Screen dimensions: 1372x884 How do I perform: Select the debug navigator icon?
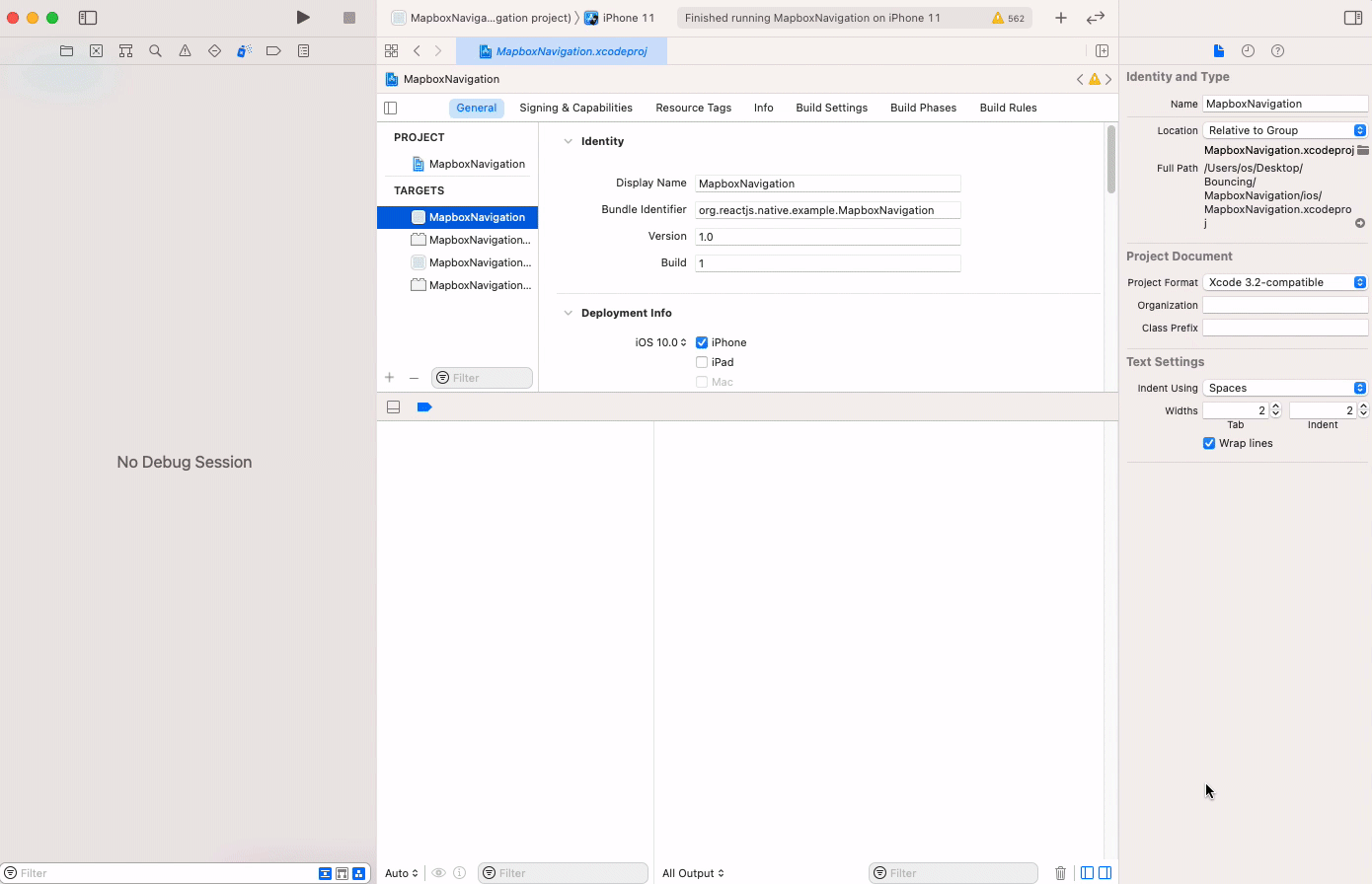244,50
